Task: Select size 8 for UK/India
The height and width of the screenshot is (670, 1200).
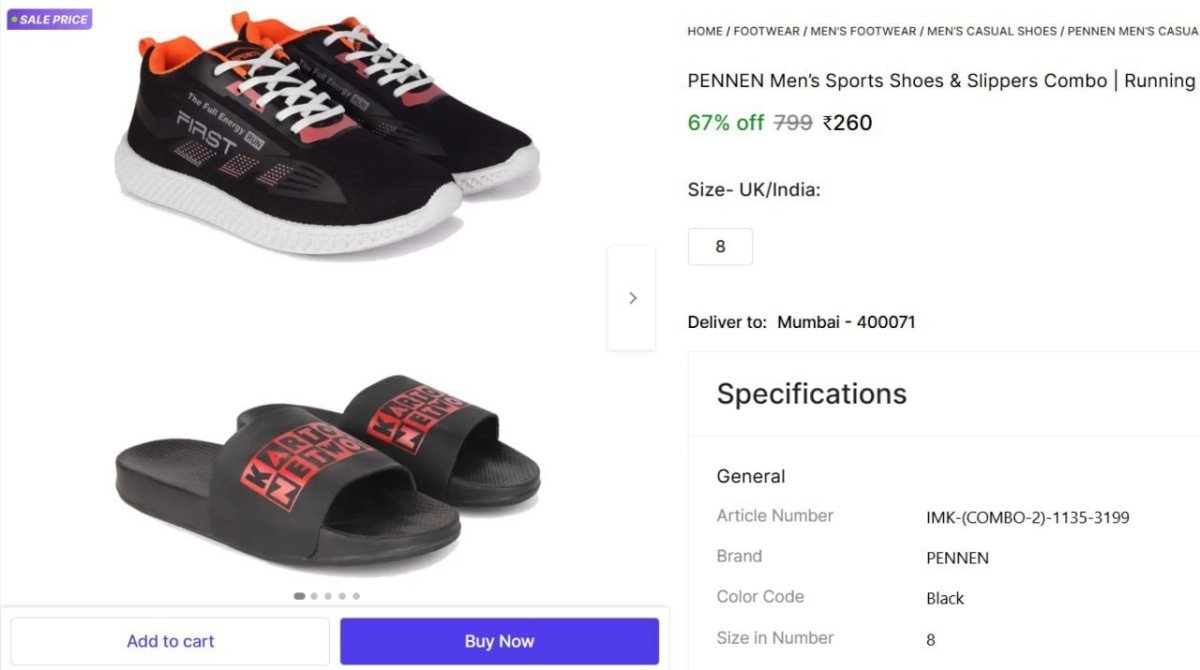Action: pyautogui.click(x=720, y=246)
